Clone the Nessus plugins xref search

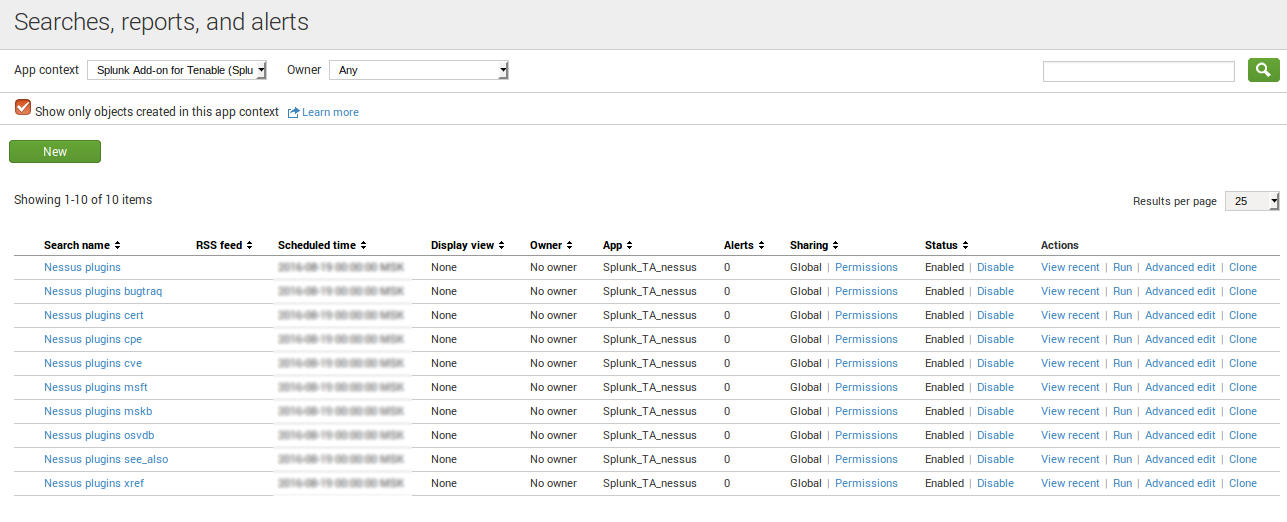[x=1243, y=484]
